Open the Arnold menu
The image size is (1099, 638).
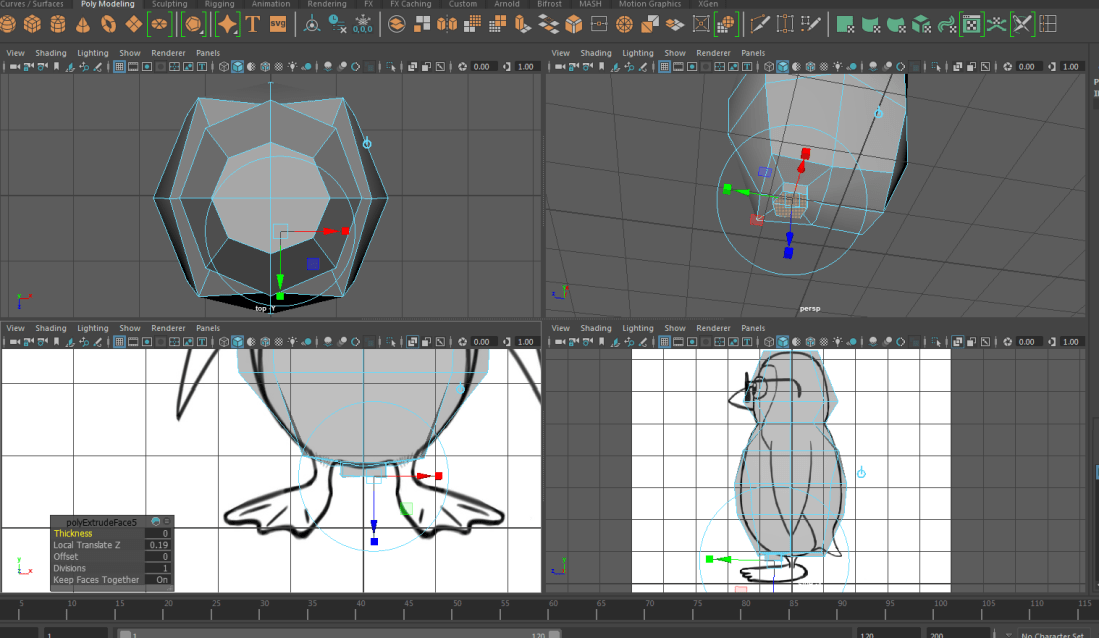pyautogui.click(x=507, y=4)
